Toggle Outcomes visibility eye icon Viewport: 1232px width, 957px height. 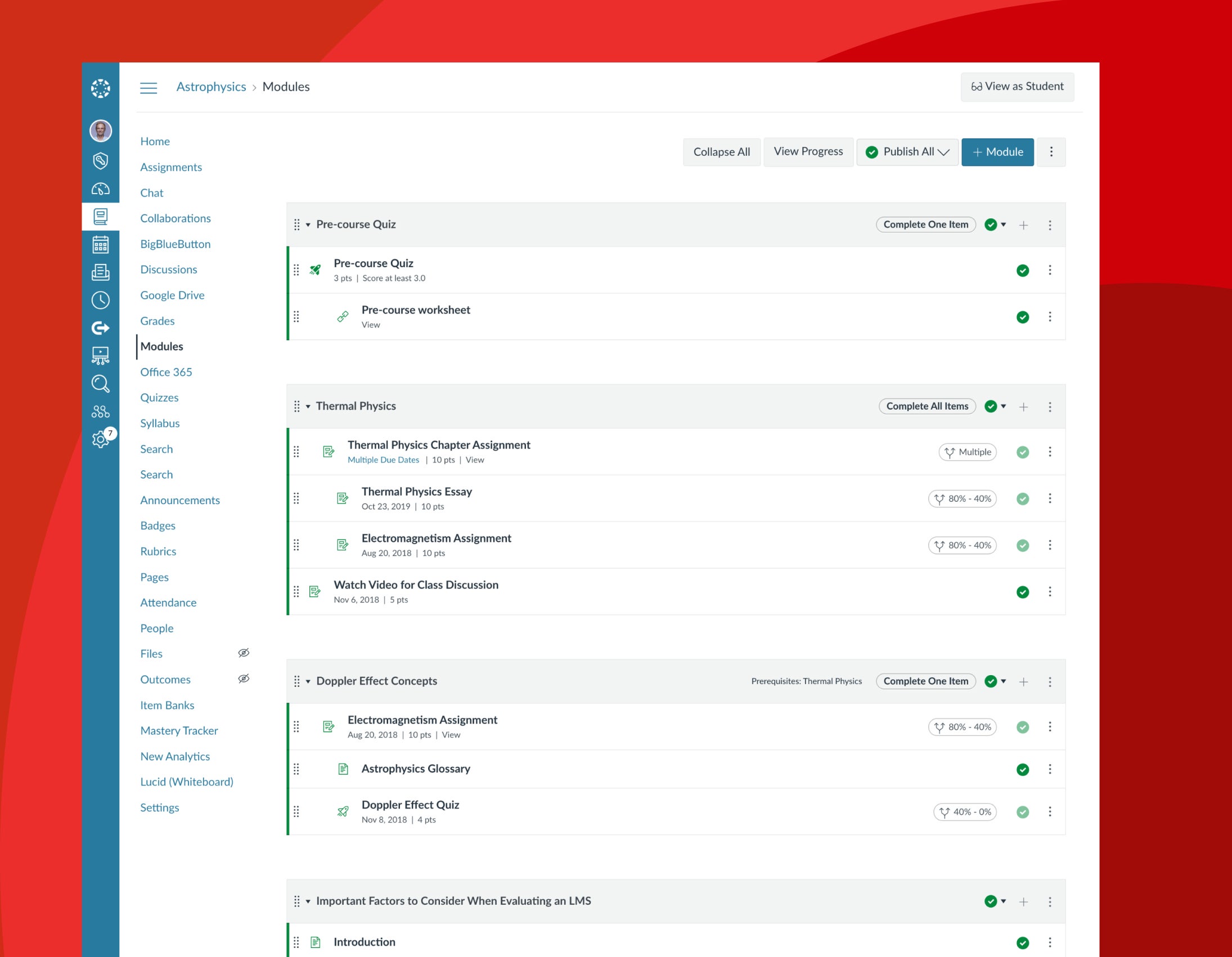point(244,679)
